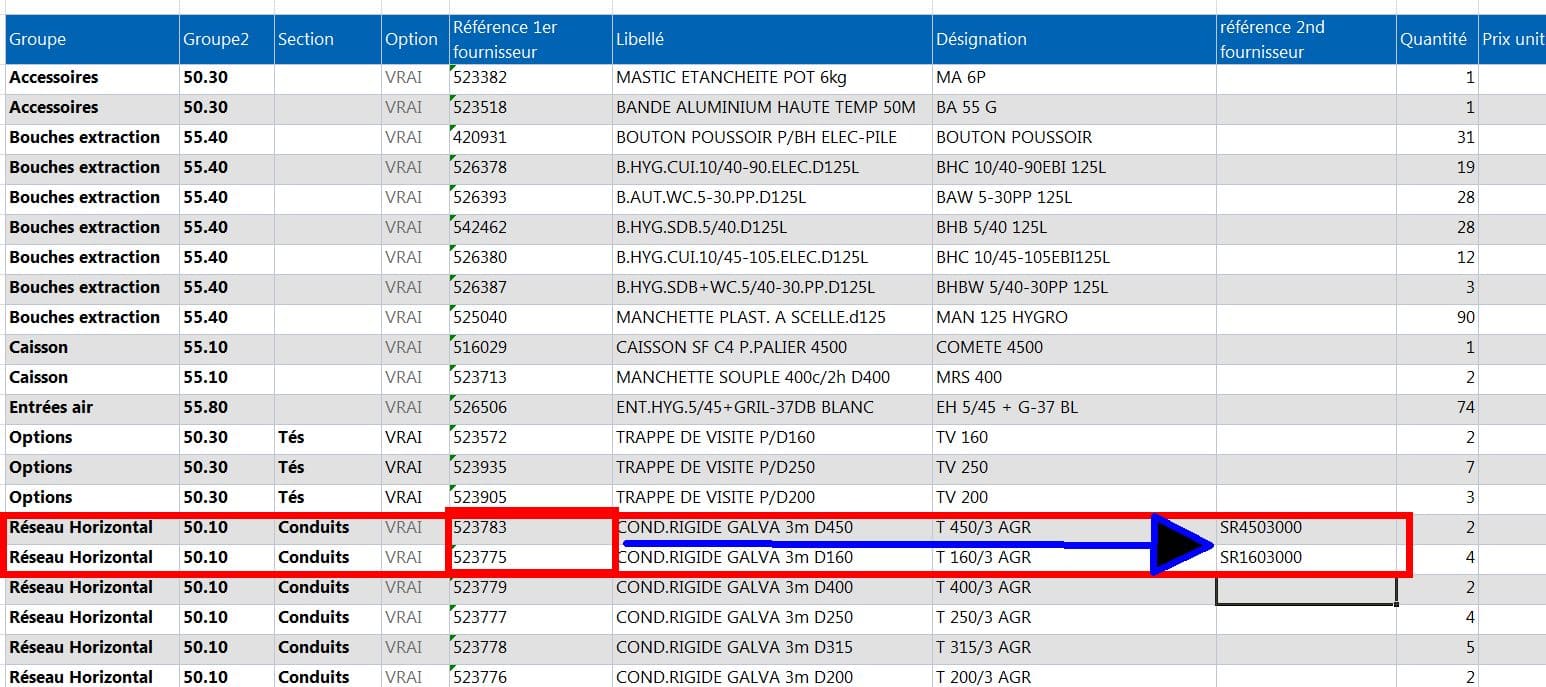Click the Désignation header cell

1074,39
